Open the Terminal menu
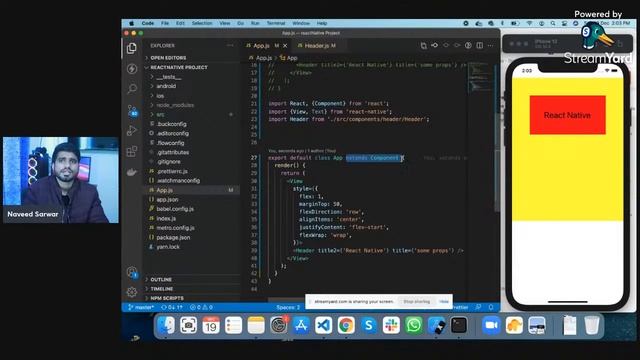Screen dimensions: 640x360 [276, 23]
